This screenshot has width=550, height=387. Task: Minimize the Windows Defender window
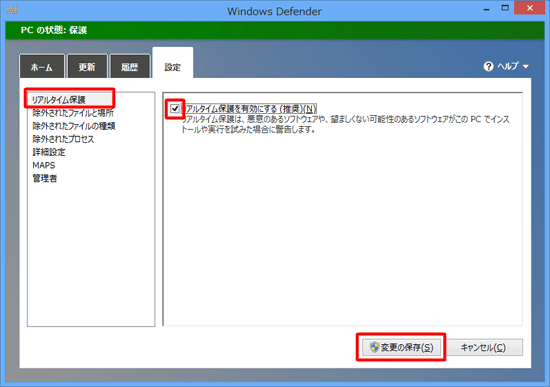(x=486, y=9)
